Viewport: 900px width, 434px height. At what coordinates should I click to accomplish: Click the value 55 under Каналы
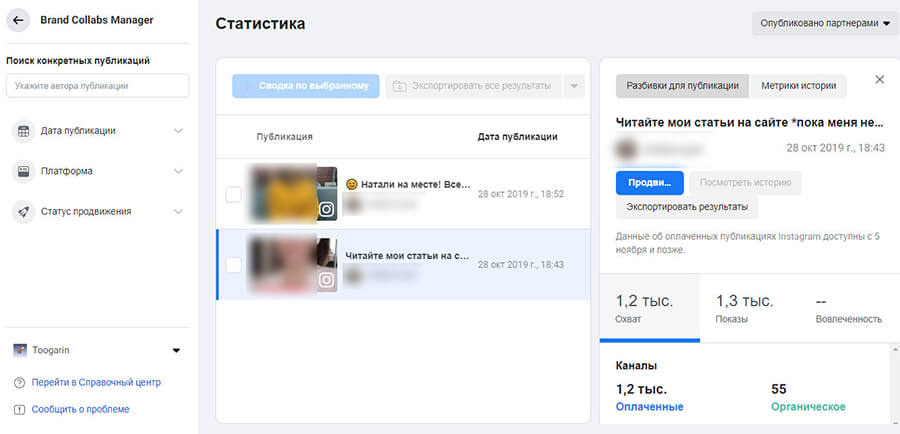coord(778,389)
